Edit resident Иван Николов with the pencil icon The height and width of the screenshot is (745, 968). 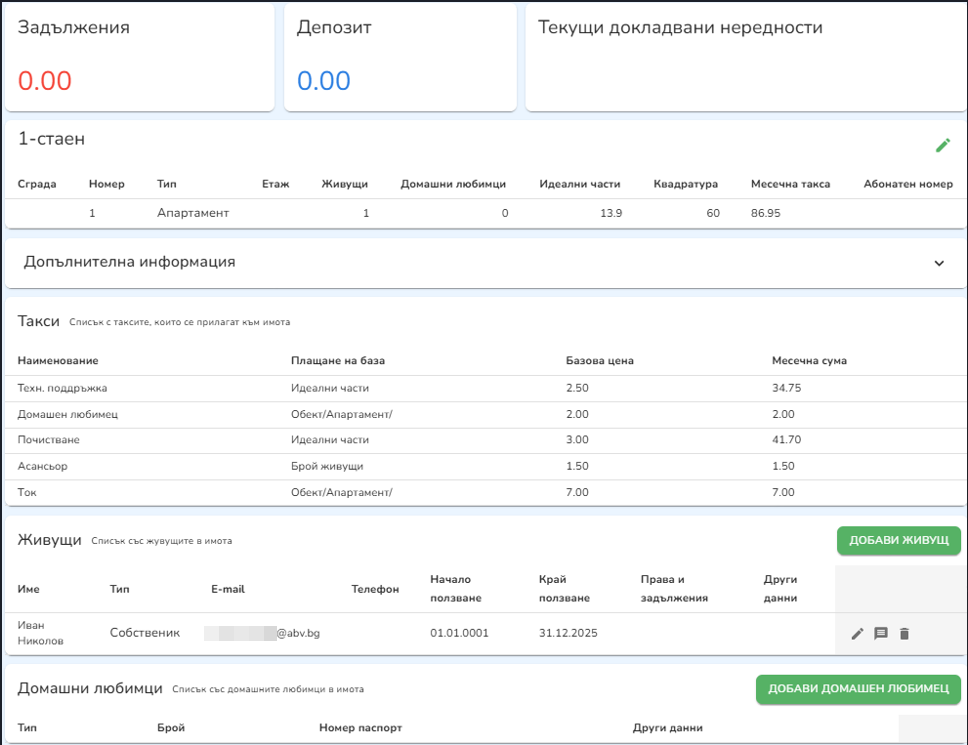coord(857,633)
